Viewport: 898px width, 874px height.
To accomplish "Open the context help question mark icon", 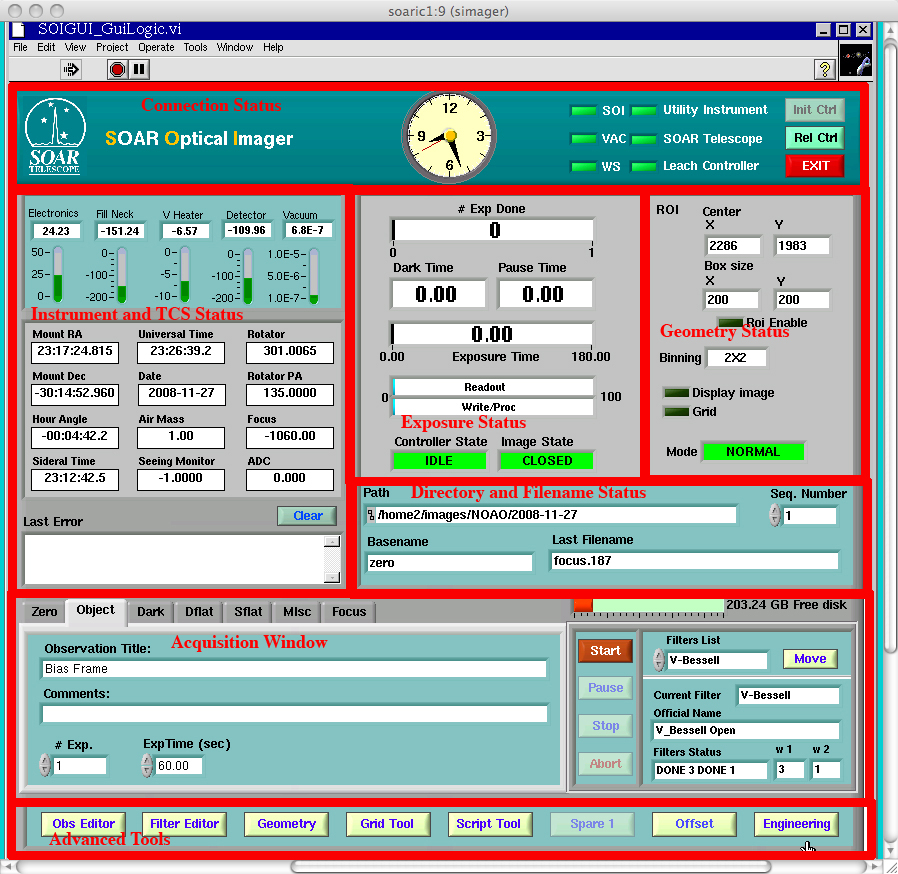I will (x=824, y=69).
